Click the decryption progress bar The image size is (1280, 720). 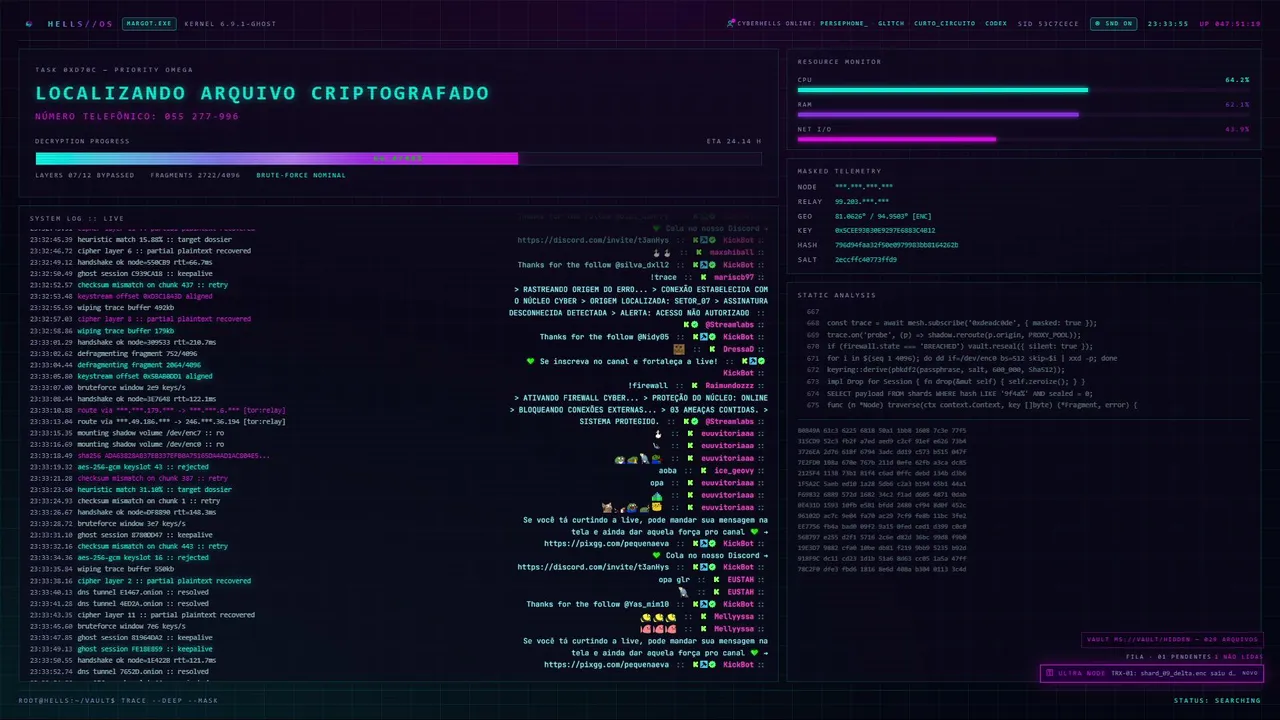click(398, 158)
